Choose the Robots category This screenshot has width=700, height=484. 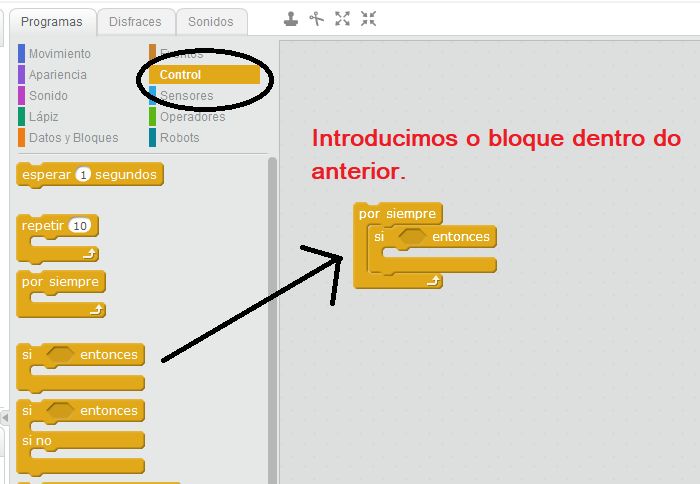(x=179, y=138)
